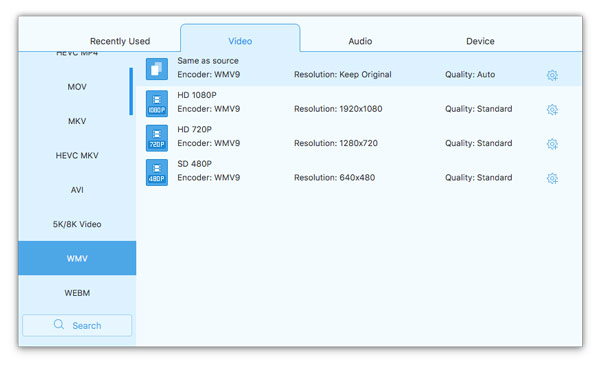Select the 'HD 1080P' preset title
The image size is (600, 367).
point(197,95)
